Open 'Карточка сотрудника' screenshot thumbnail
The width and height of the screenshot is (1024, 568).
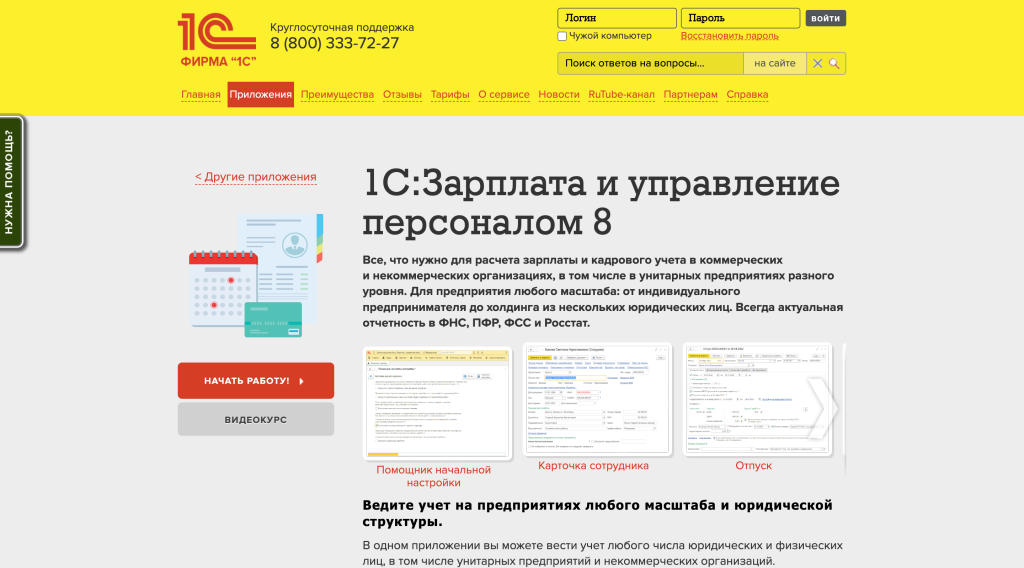[597, 399]
